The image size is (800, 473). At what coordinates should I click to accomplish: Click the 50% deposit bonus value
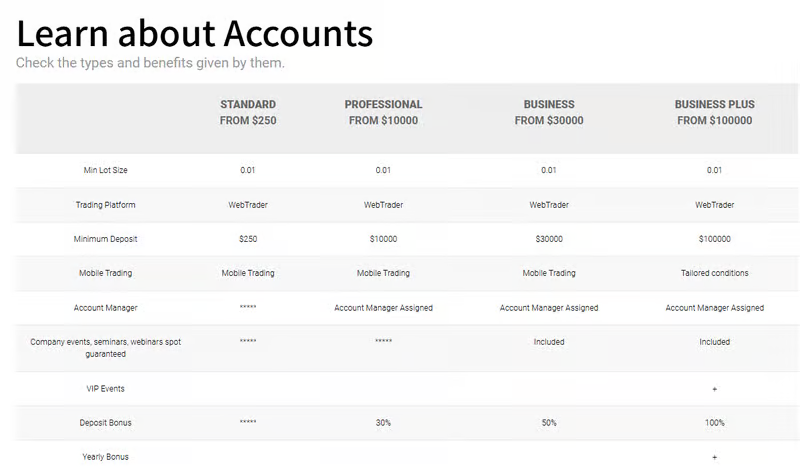pyautogui.click(x=549, y=423)
